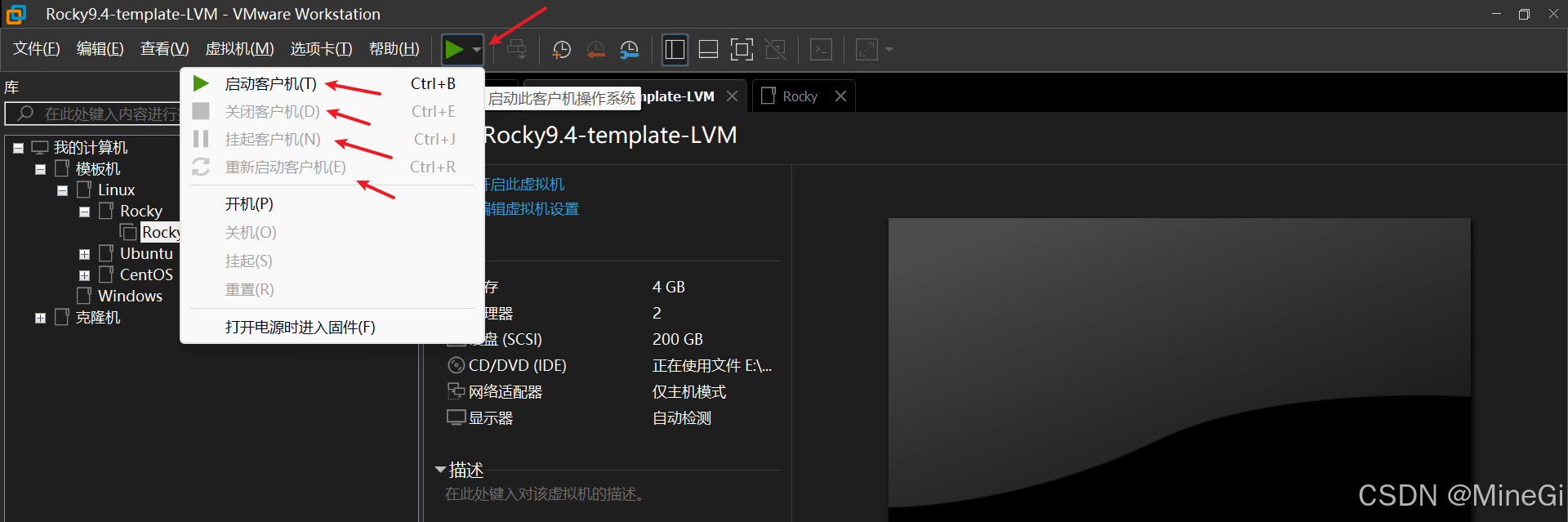This screenshot has width=1568, height=522.
Task: Close the Rocky9.4-template-LVM tab
Action: pyautogui.click(x=732, y=96)
